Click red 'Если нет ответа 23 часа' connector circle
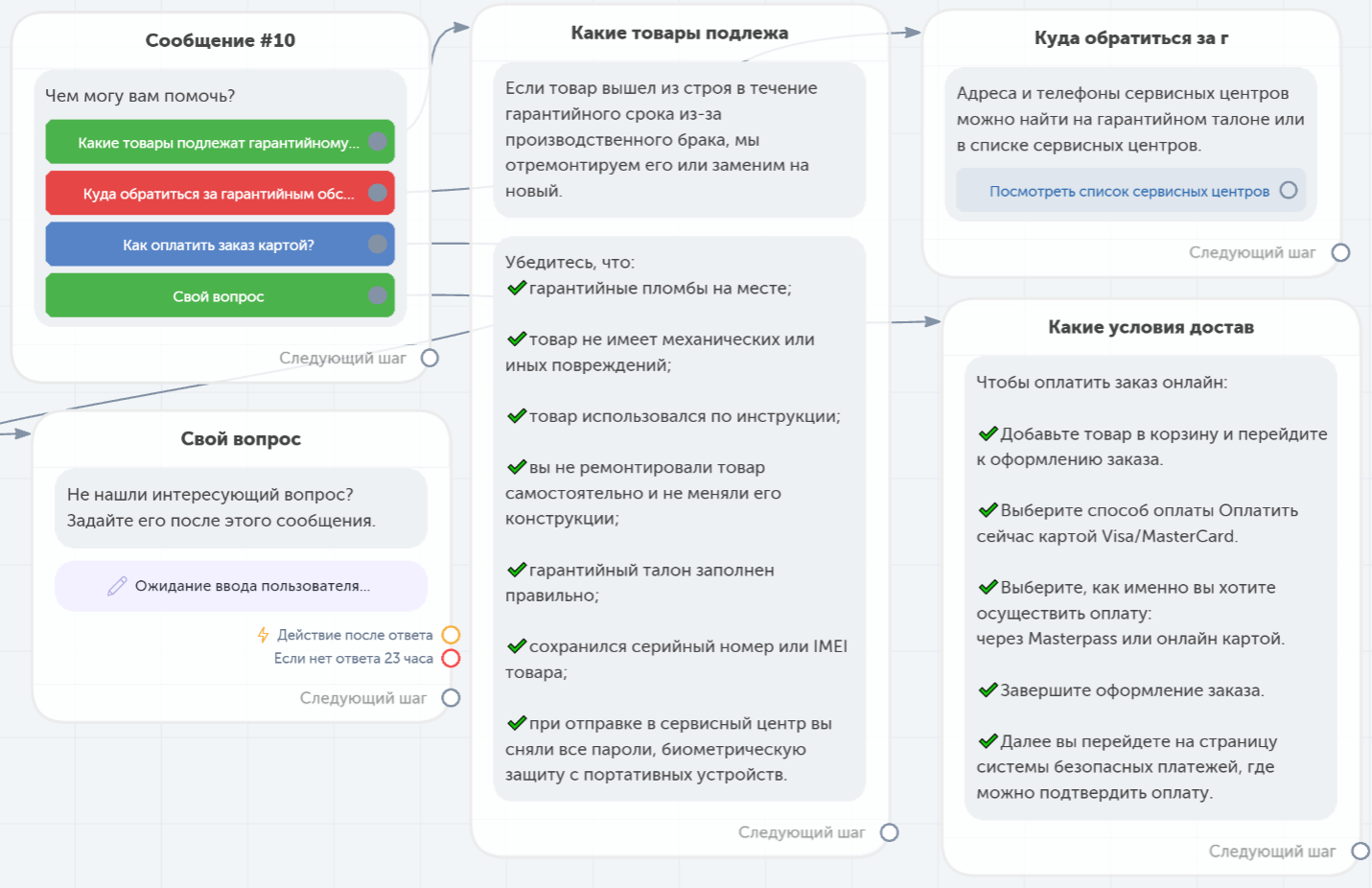The height and width of the screenshot is (888, 1372). pyautogui.click(x=451, y=658)
